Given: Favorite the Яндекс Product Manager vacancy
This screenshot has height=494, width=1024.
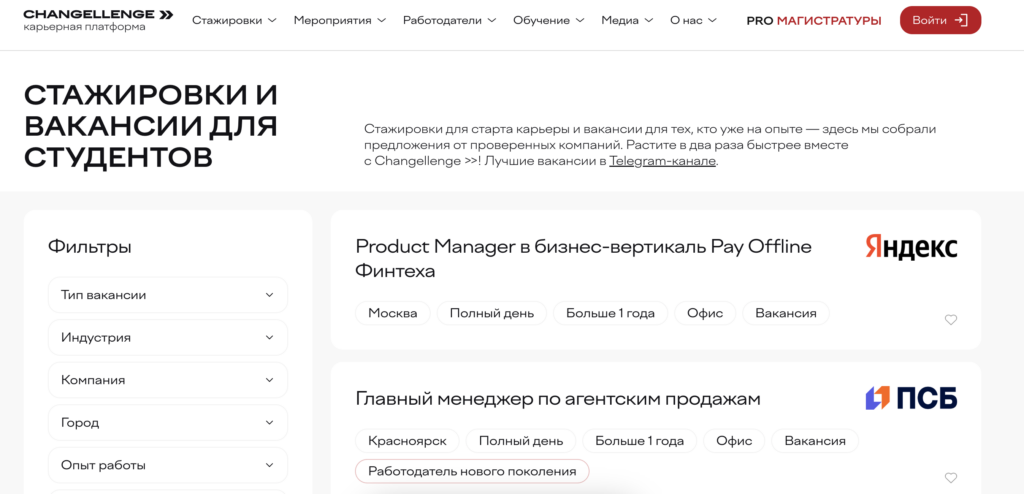Looking at the screenshot, I should point(951,320).
